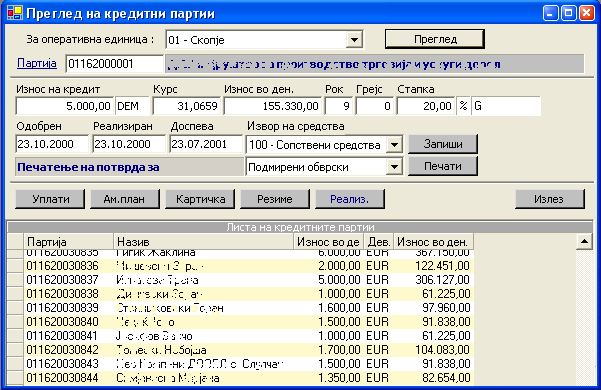The height and width of the screenshot is (390, 601).
Task: Click the Партија column header
Action: coord(69,242)
